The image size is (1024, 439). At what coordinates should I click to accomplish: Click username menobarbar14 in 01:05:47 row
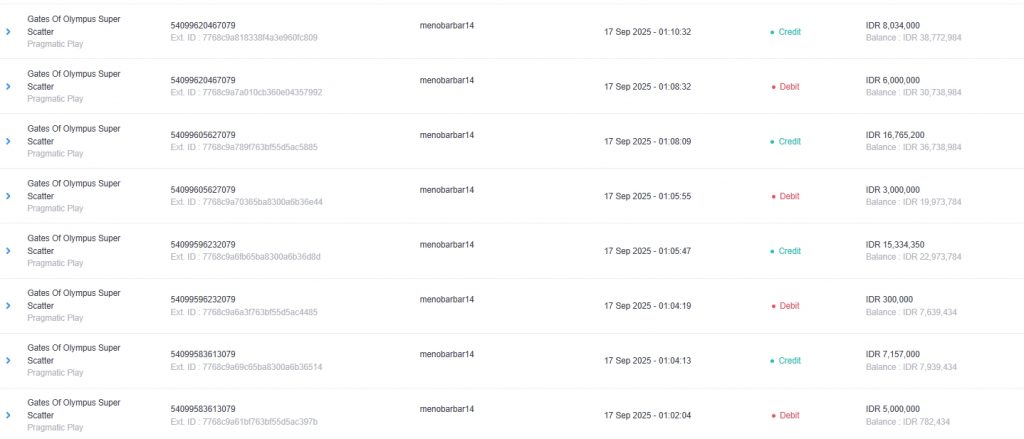coord(447,244)
